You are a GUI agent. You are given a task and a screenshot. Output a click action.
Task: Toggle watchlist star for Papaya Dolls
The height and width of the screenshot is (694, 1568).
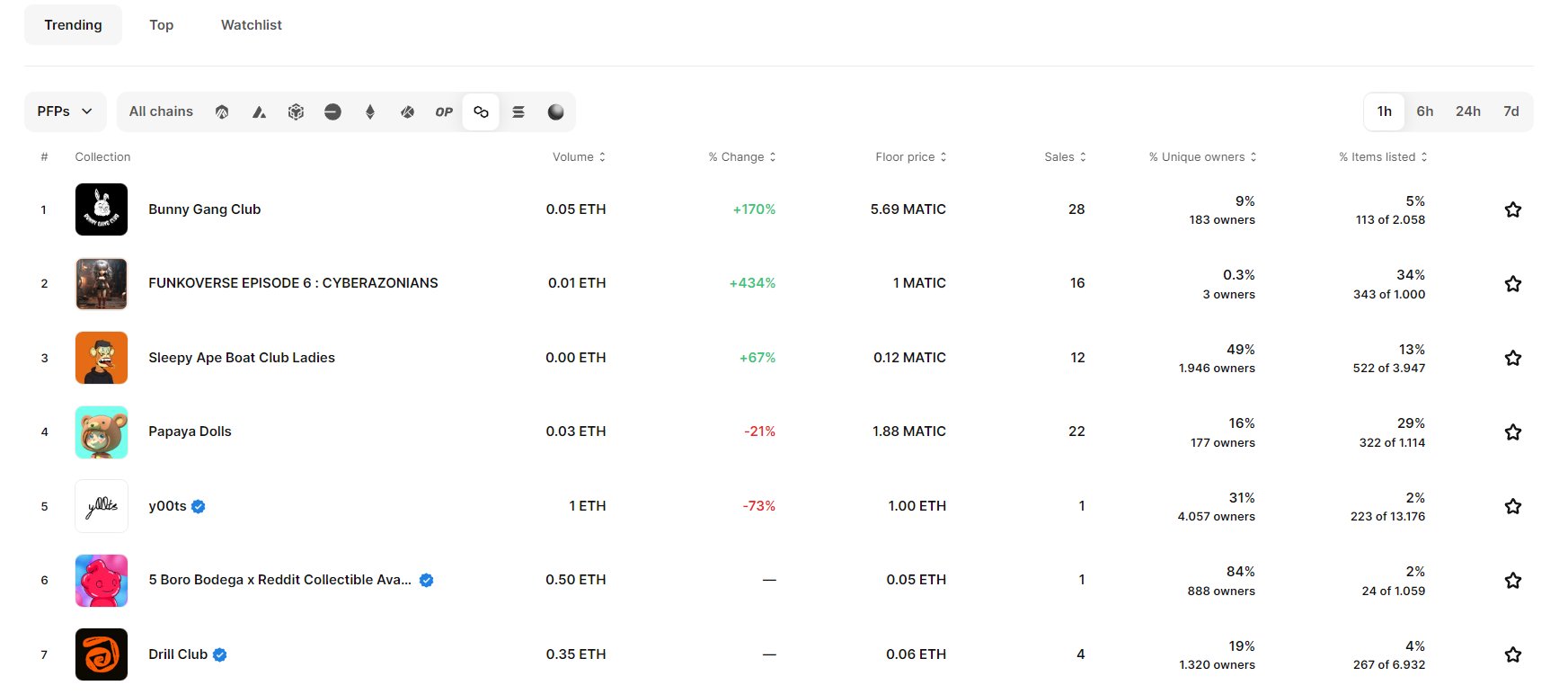pyautogui.click(x=1513, y=432)
